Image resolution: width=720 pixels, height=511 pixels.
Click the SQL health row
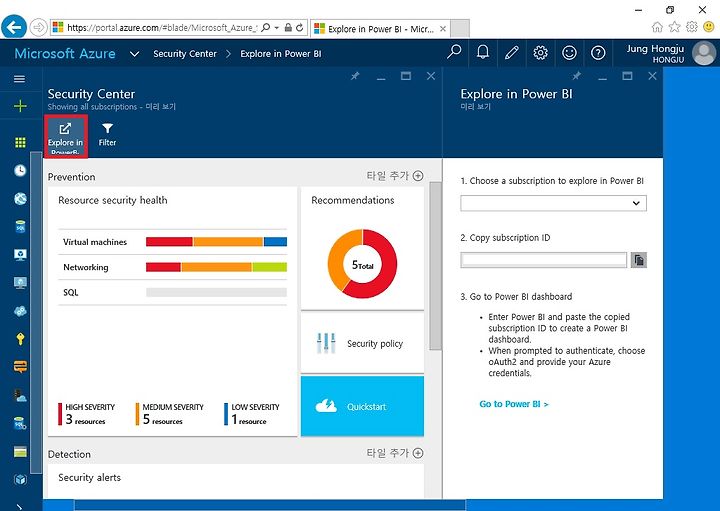(173, 292)
